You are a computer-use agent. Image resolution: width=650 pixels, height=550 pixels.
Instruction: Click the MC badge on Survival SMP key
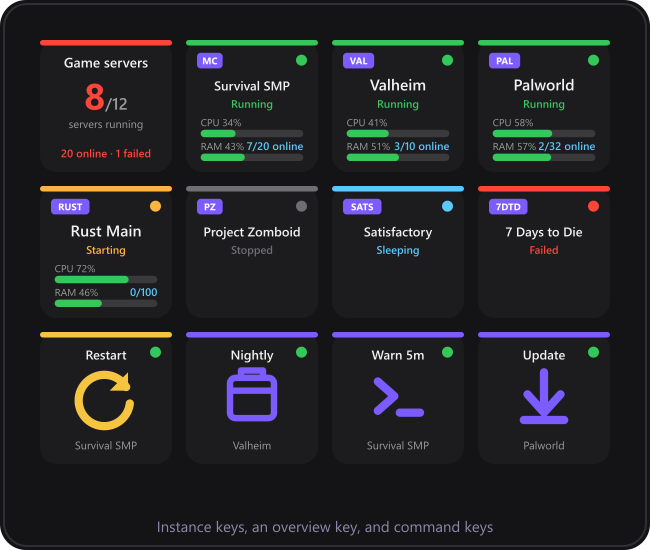[x=210, y=61]
